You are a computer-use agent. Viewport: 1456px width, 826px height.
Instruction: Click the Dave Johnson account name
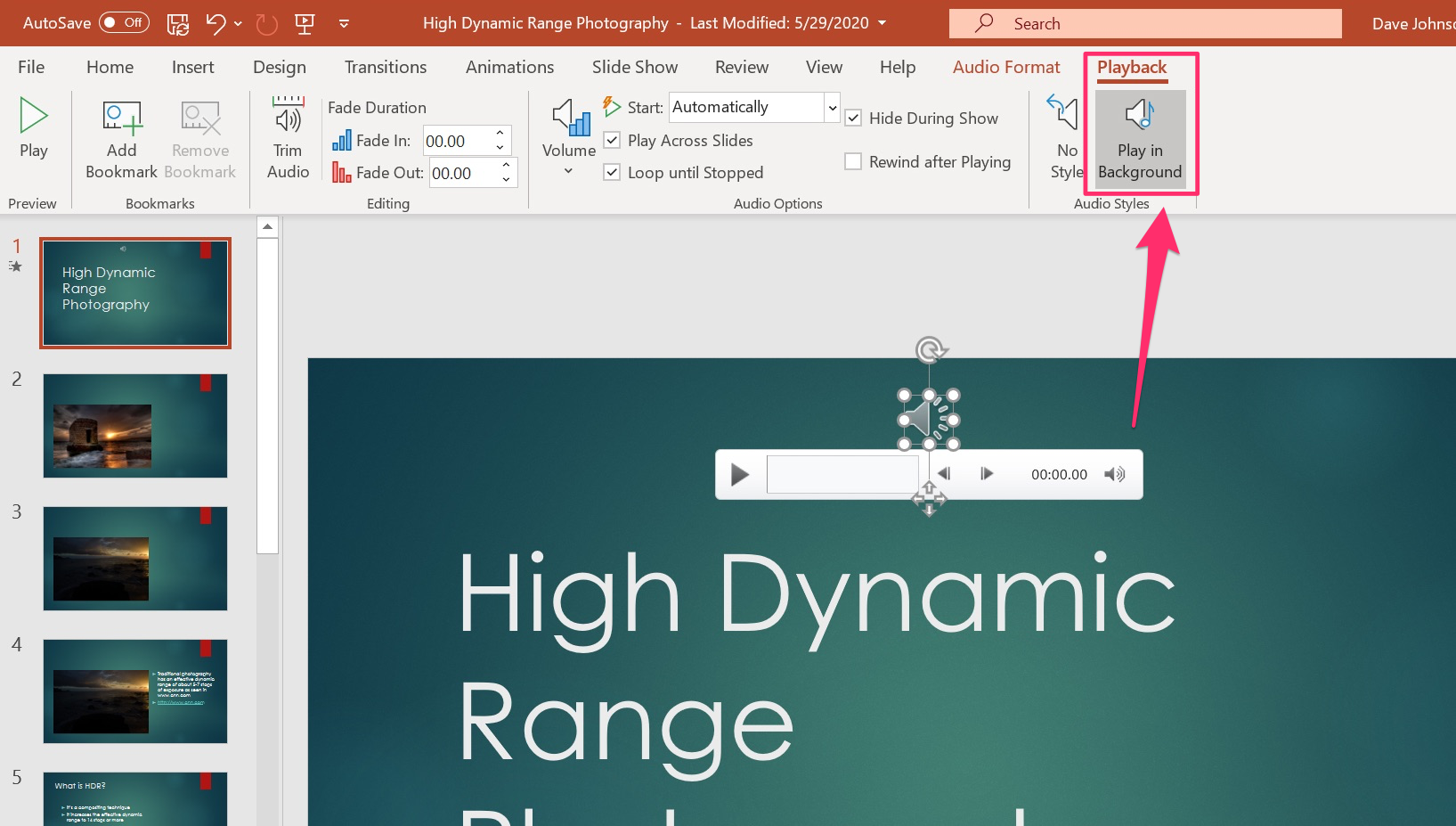tap(1413, 24)
